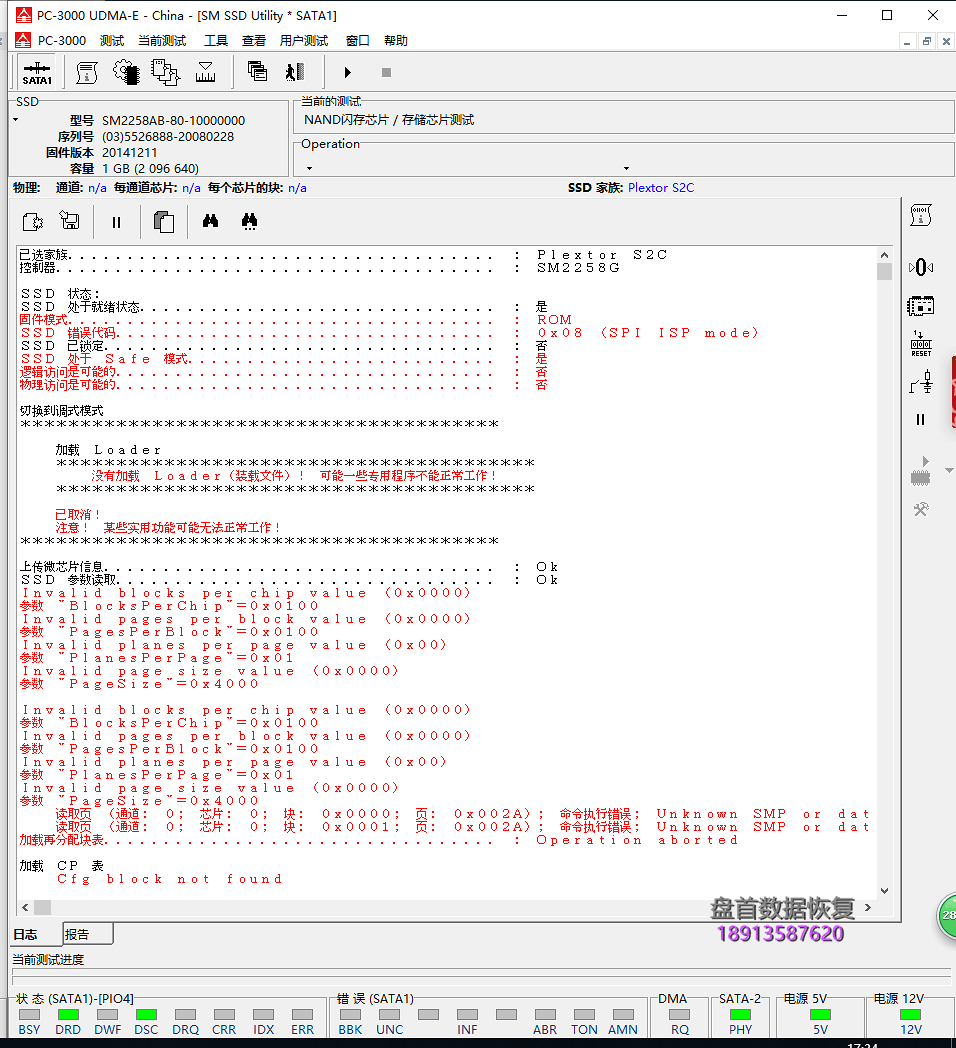Click the ruler measurement test toolbar icon
The height and width of the screenshot is (1048, 956).
tap(205, 72)
